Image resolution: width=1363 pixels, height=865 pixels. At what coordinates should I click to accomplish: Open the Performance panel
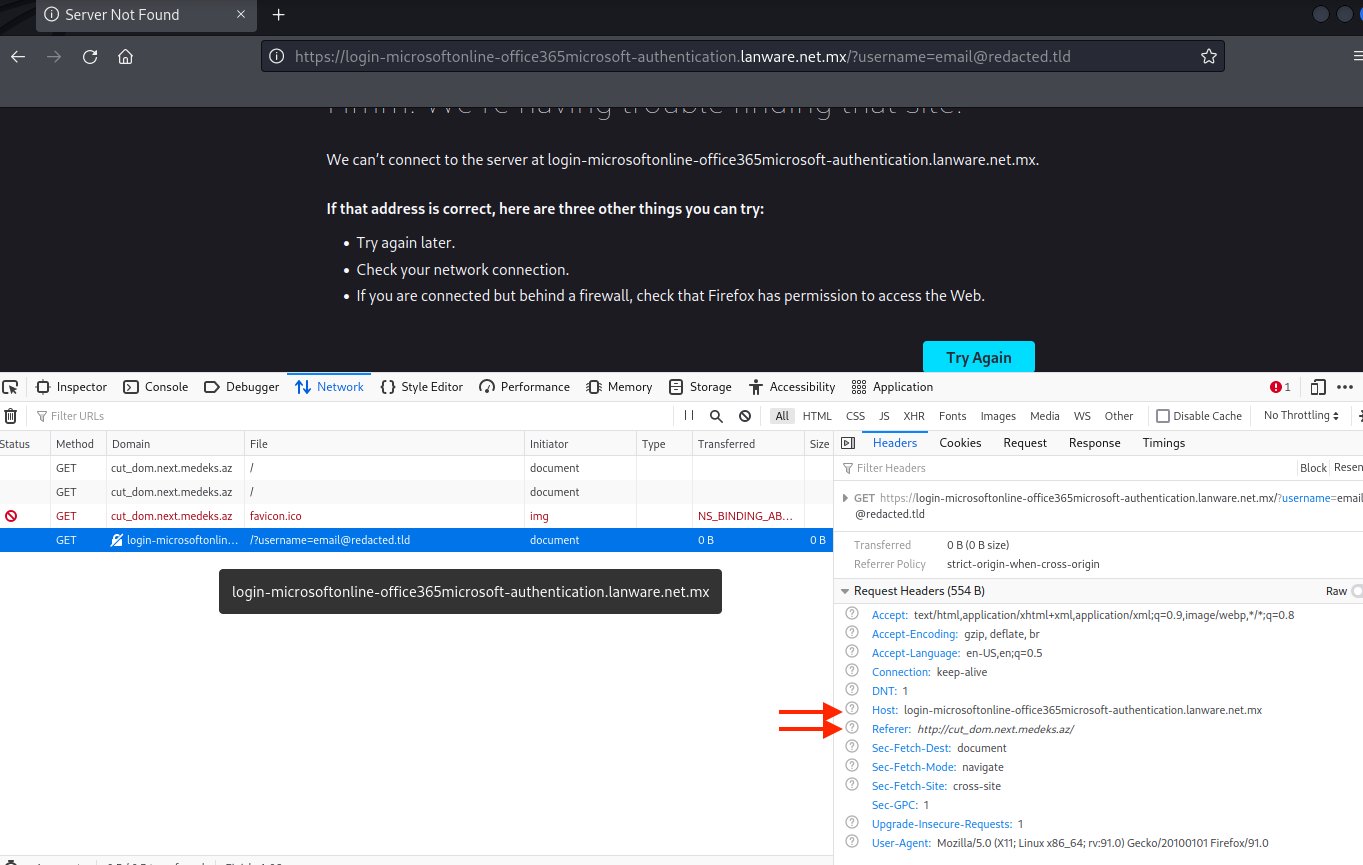tap(524, 387)
